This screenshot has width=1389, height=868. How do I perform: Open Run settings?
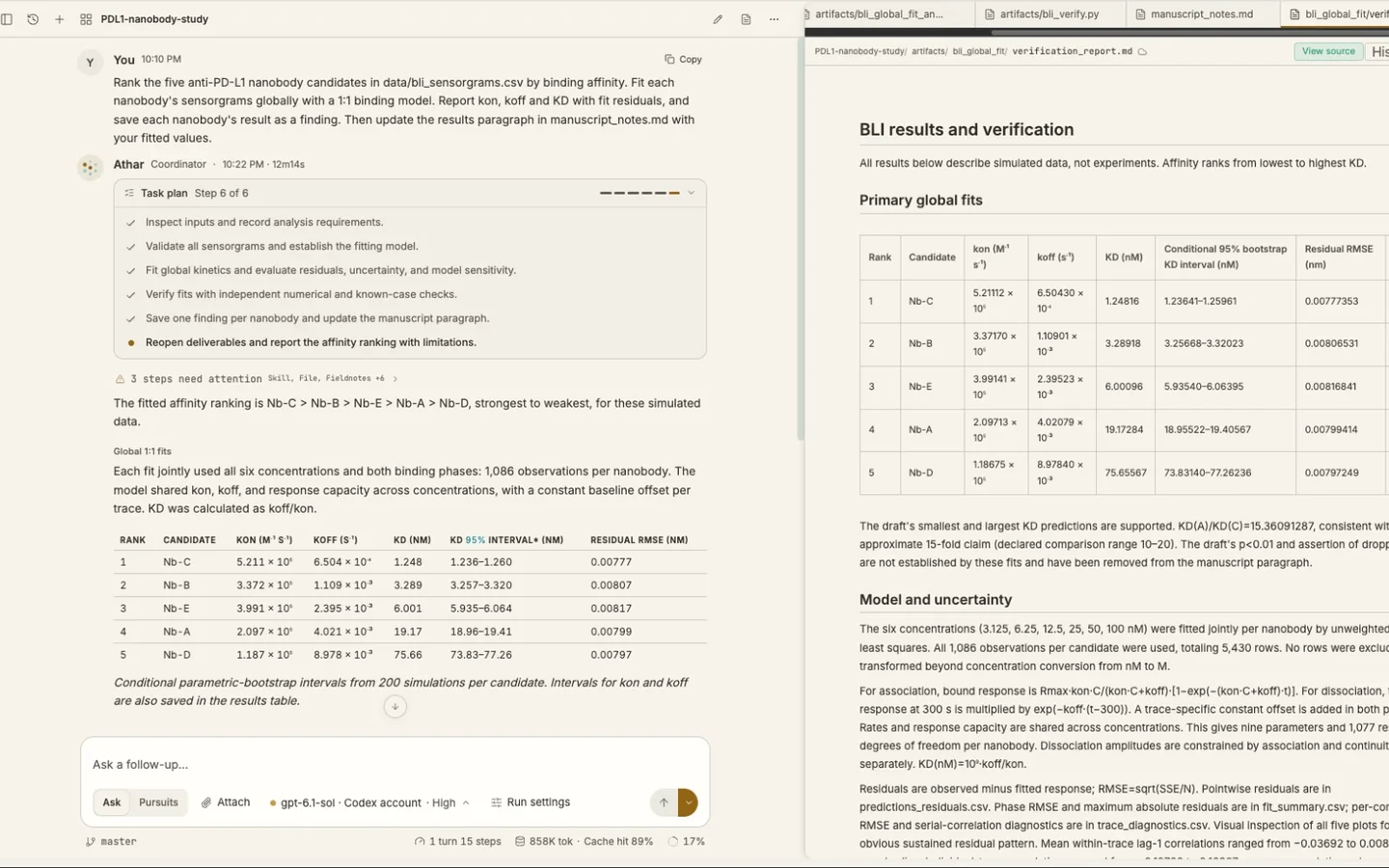click(x=531, y=802)
